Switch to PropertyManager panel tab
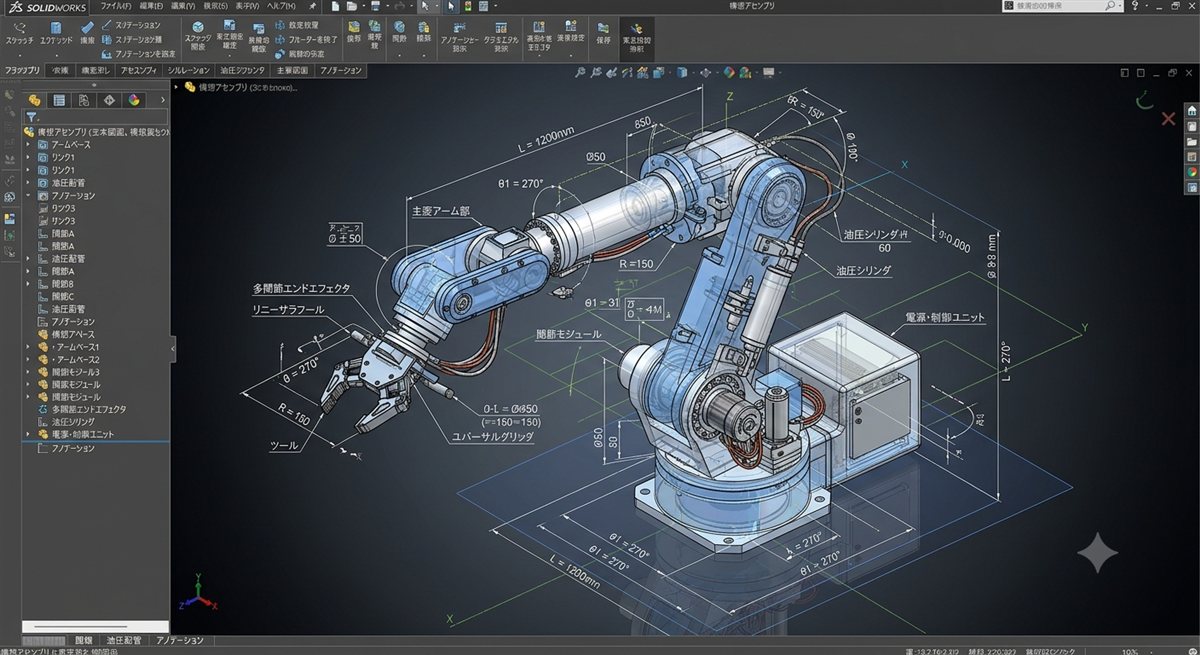The height and width of the screenshot is (655, 1200). click(59, 100)
